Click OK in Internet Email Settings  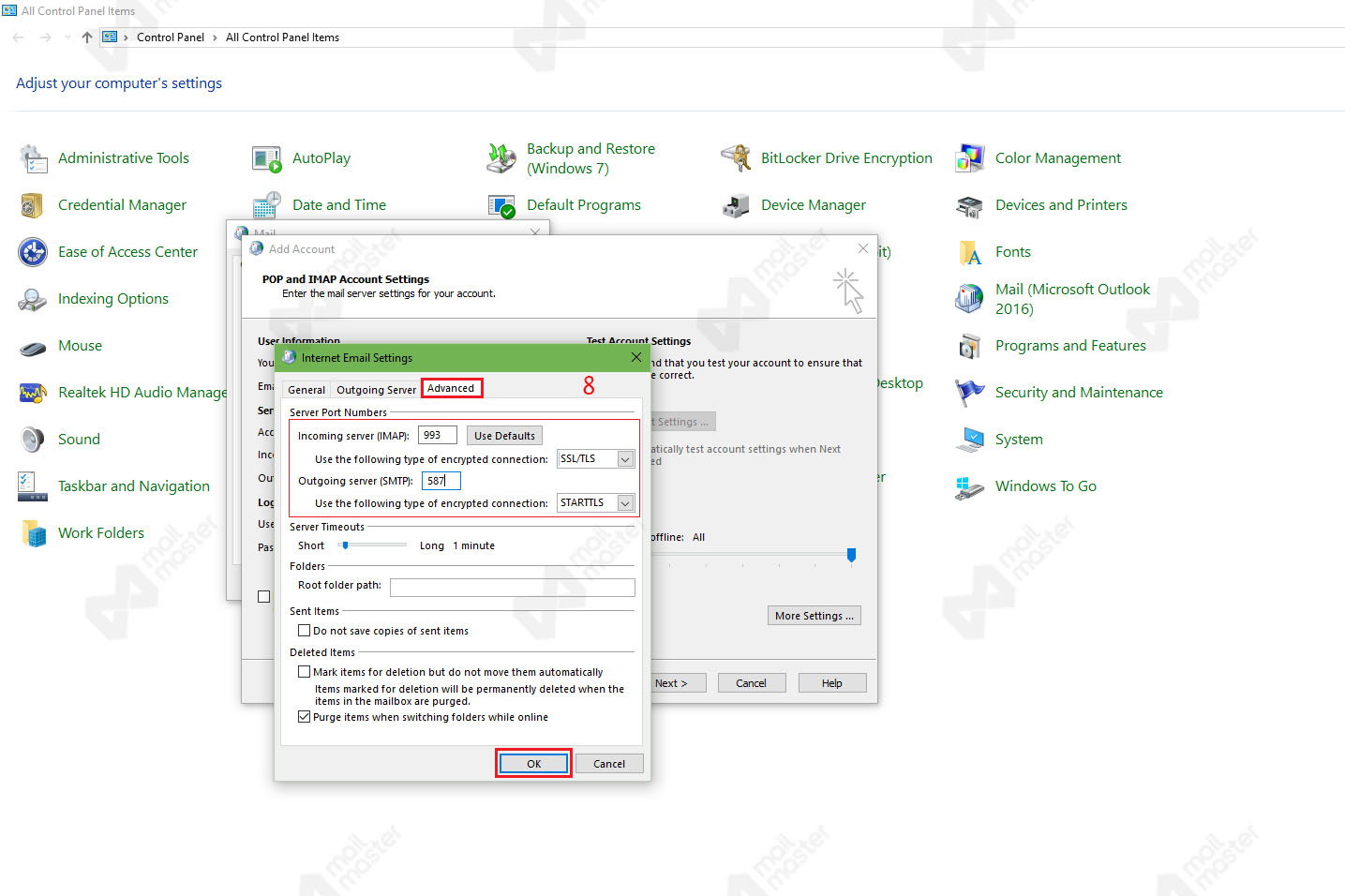[533, 764]
